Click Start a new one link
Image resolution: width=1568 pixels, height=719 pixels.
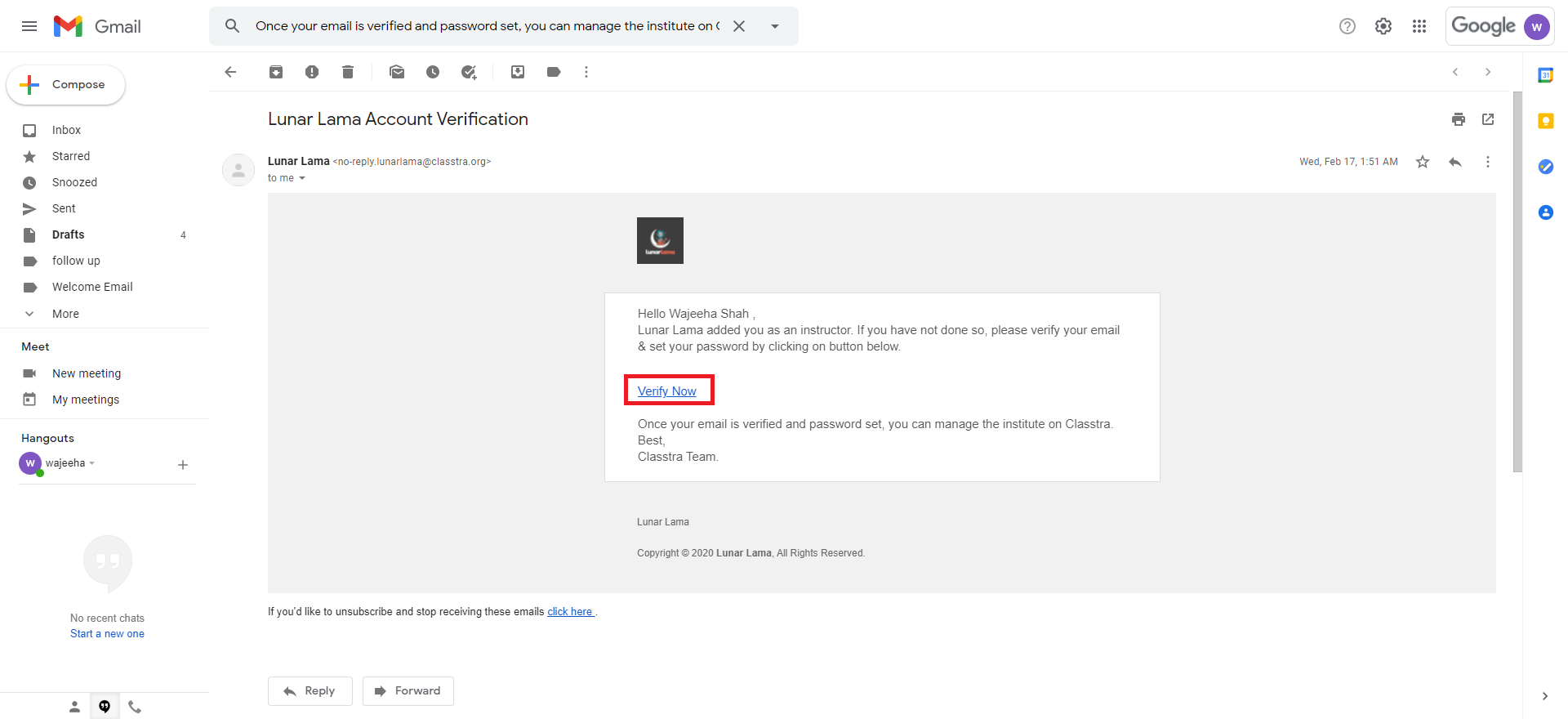click(x=107, y=634)
